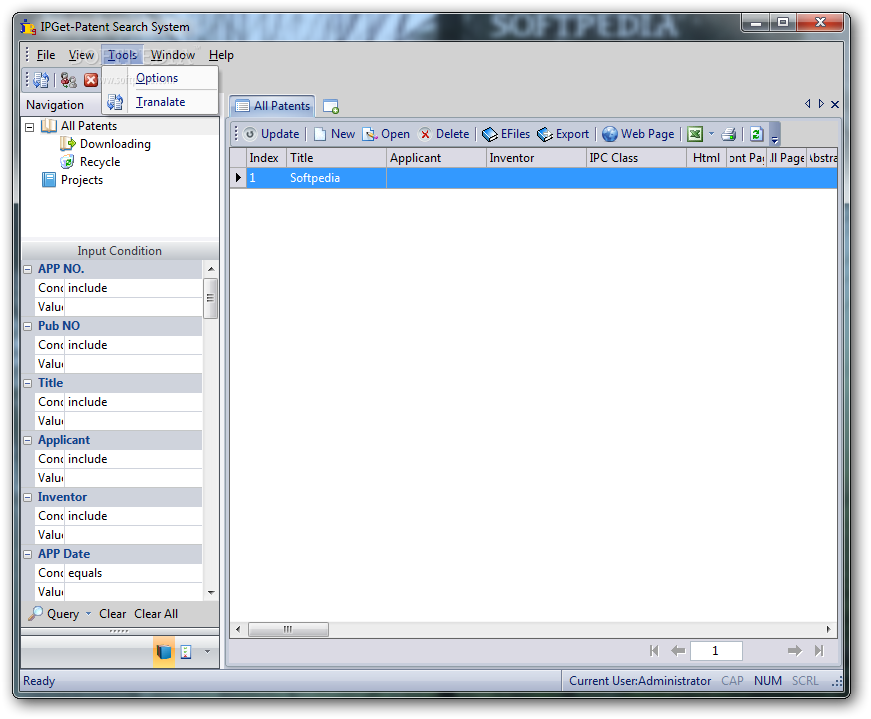Screen dimensions: 871x719
Task: Open the Web Page view
Action: click(x=638, y=134)
